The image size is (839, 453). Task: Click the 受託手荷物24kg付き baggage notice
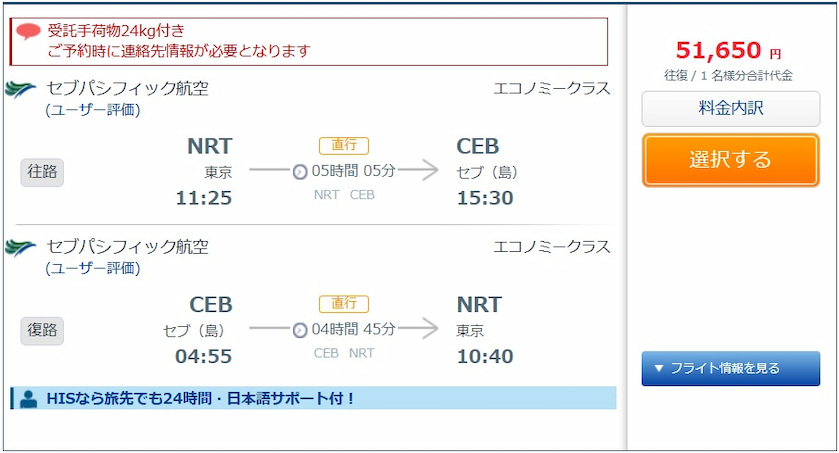[116, 31]
